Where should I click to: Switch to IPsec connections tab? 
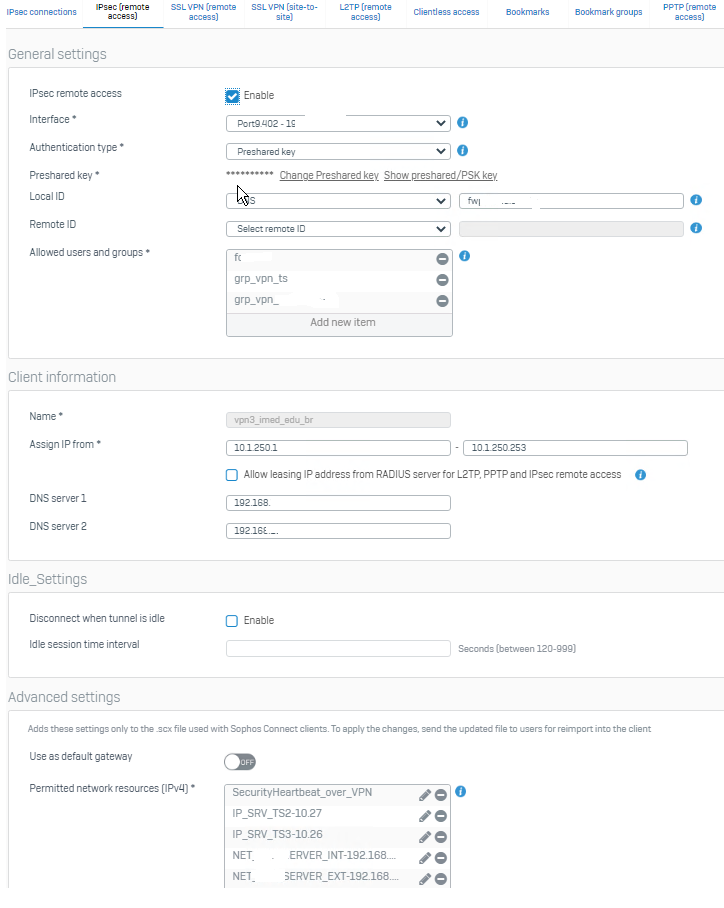pos(42,12)
